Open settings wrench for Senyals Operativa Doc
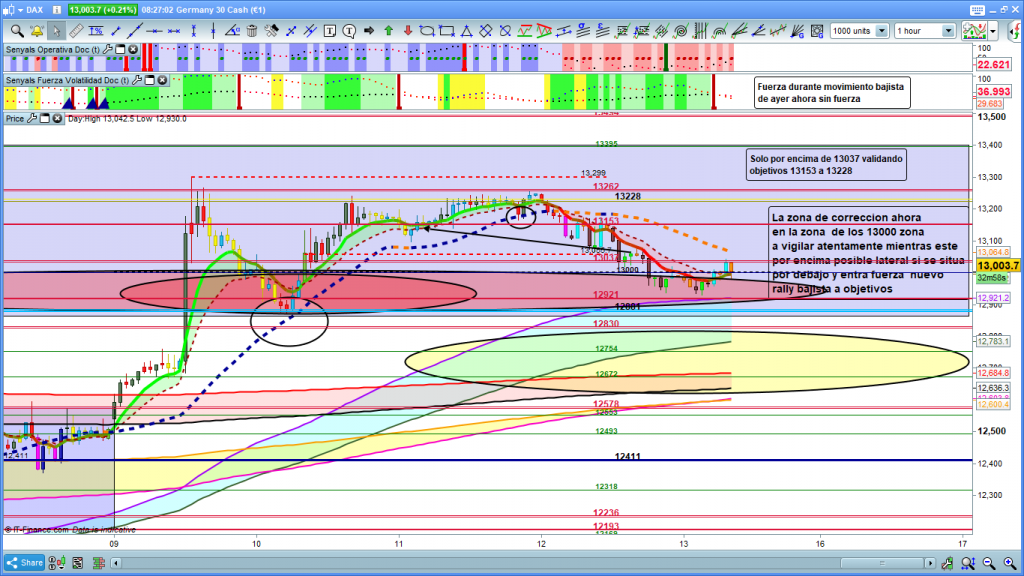 pyautogui.click(x=108, y=49)
